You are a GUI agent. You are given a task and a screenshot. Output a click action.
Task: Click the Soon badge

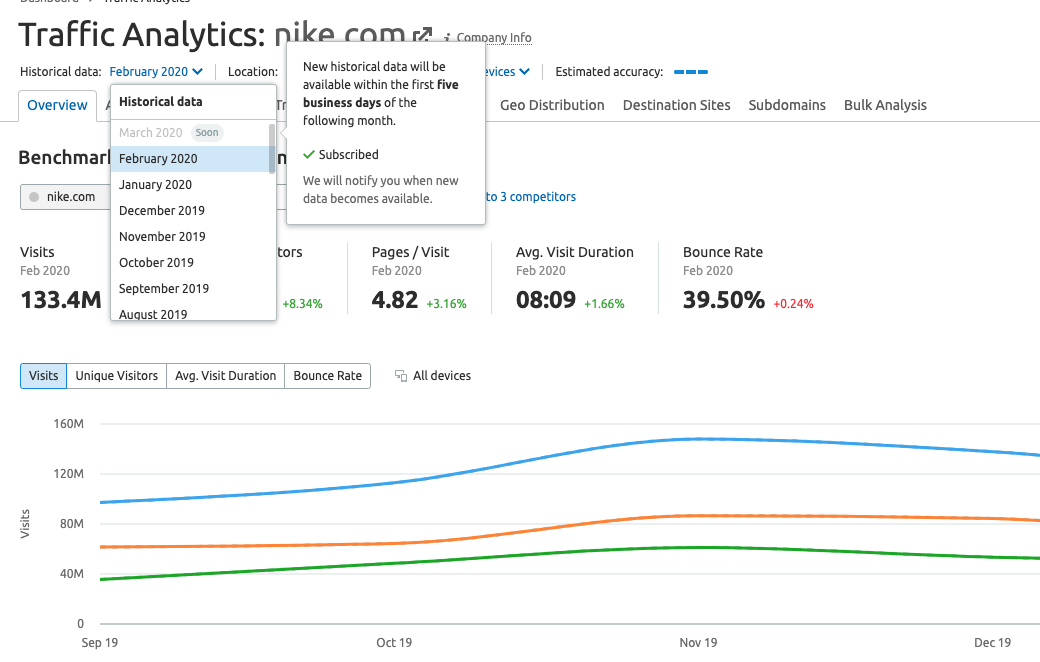(207, 133)
